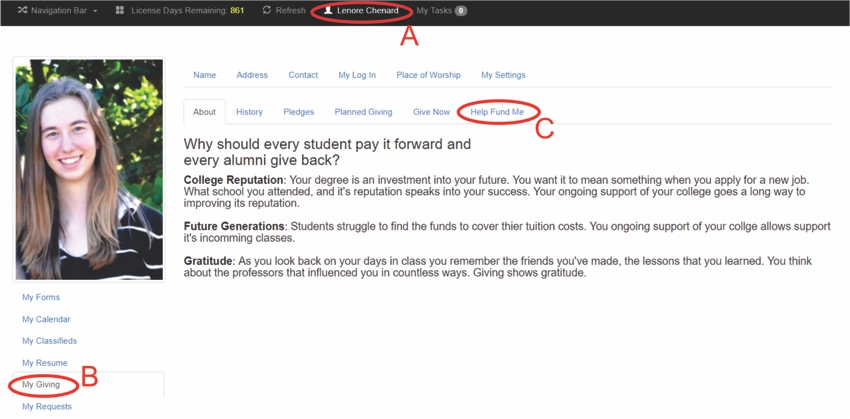
Task: Switch to the Address tab
Action: click(252, 75)
